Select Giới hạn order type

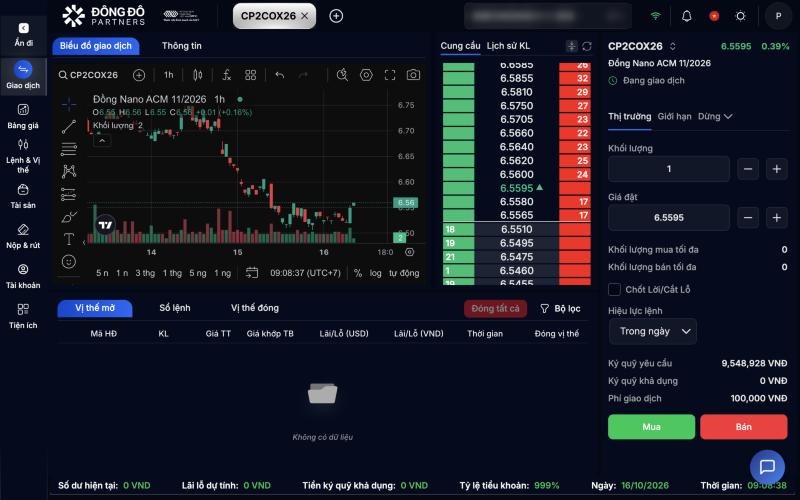[x=674, y=116]
